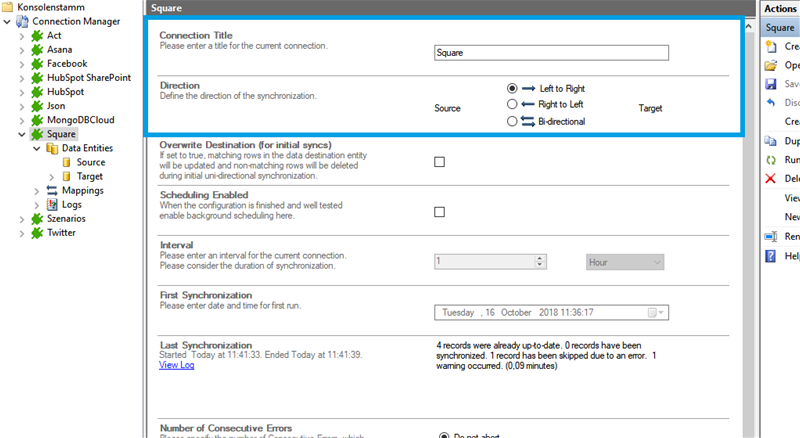The image size is (800, 438).
Task: Click the green Run refresh icon
Action: pyautogui.click(x=771, y=160)
